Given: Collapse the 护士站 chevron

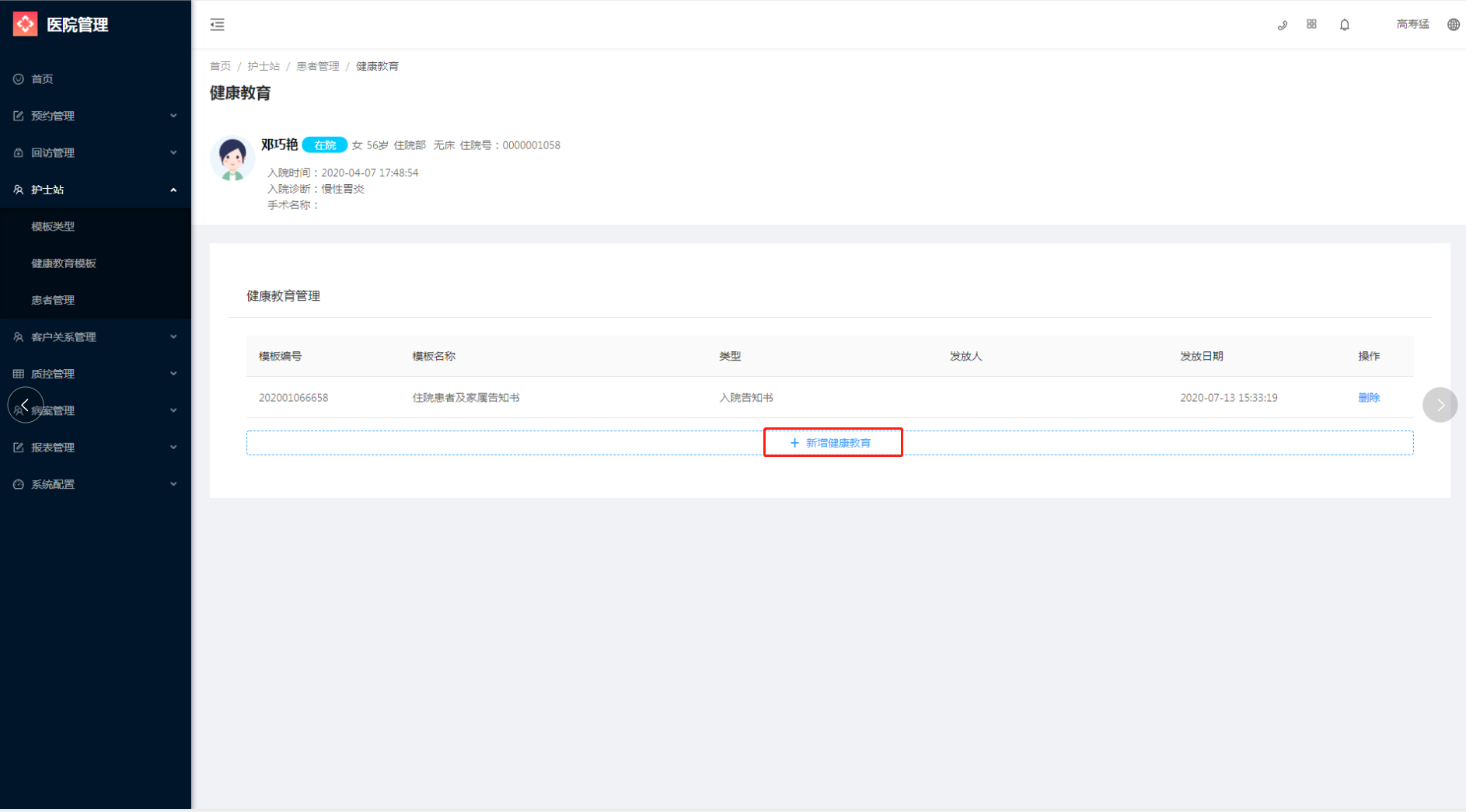Looking at the screenshot, I should pyautogui.click(x=173, y=190).
